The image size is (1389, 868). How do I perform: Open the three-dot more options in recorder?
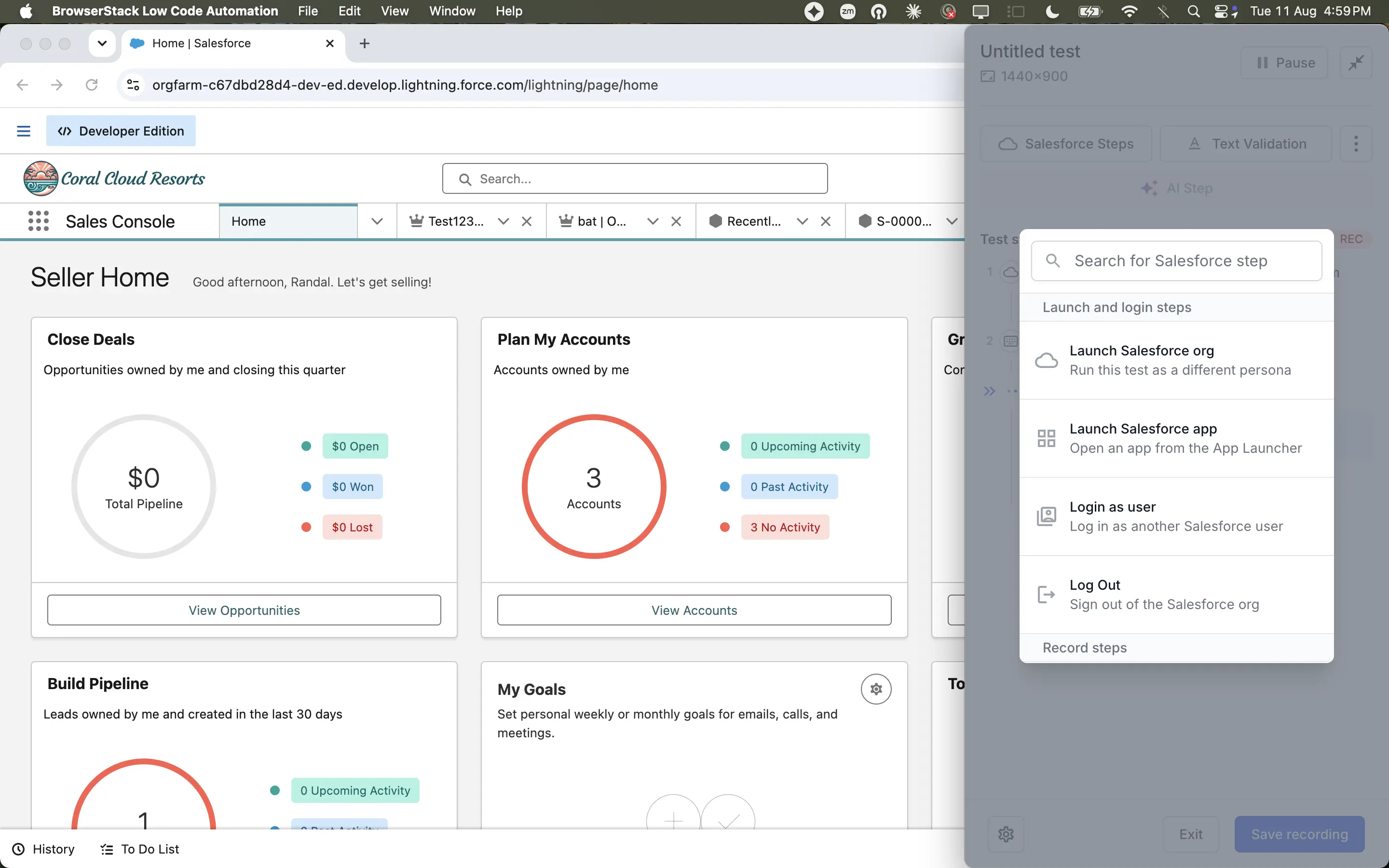[1356, 144]
